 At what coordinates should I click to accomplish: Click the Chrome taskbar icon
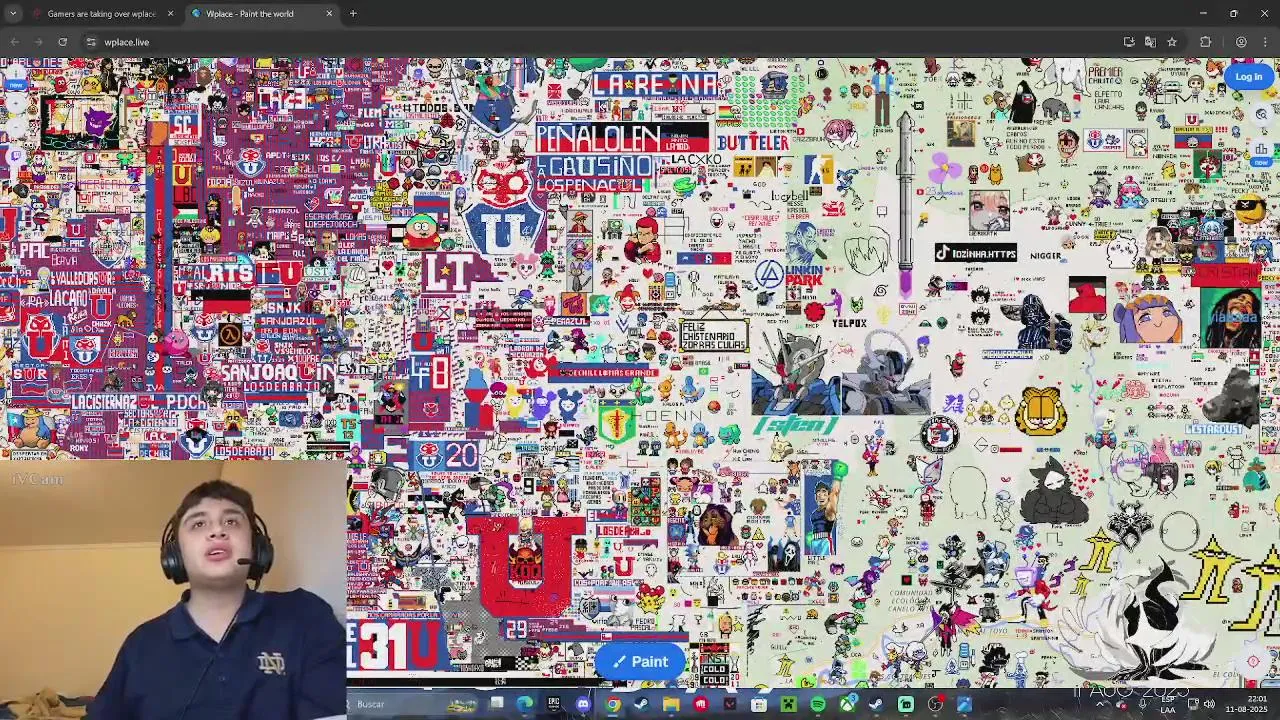[x=613, y=704]
